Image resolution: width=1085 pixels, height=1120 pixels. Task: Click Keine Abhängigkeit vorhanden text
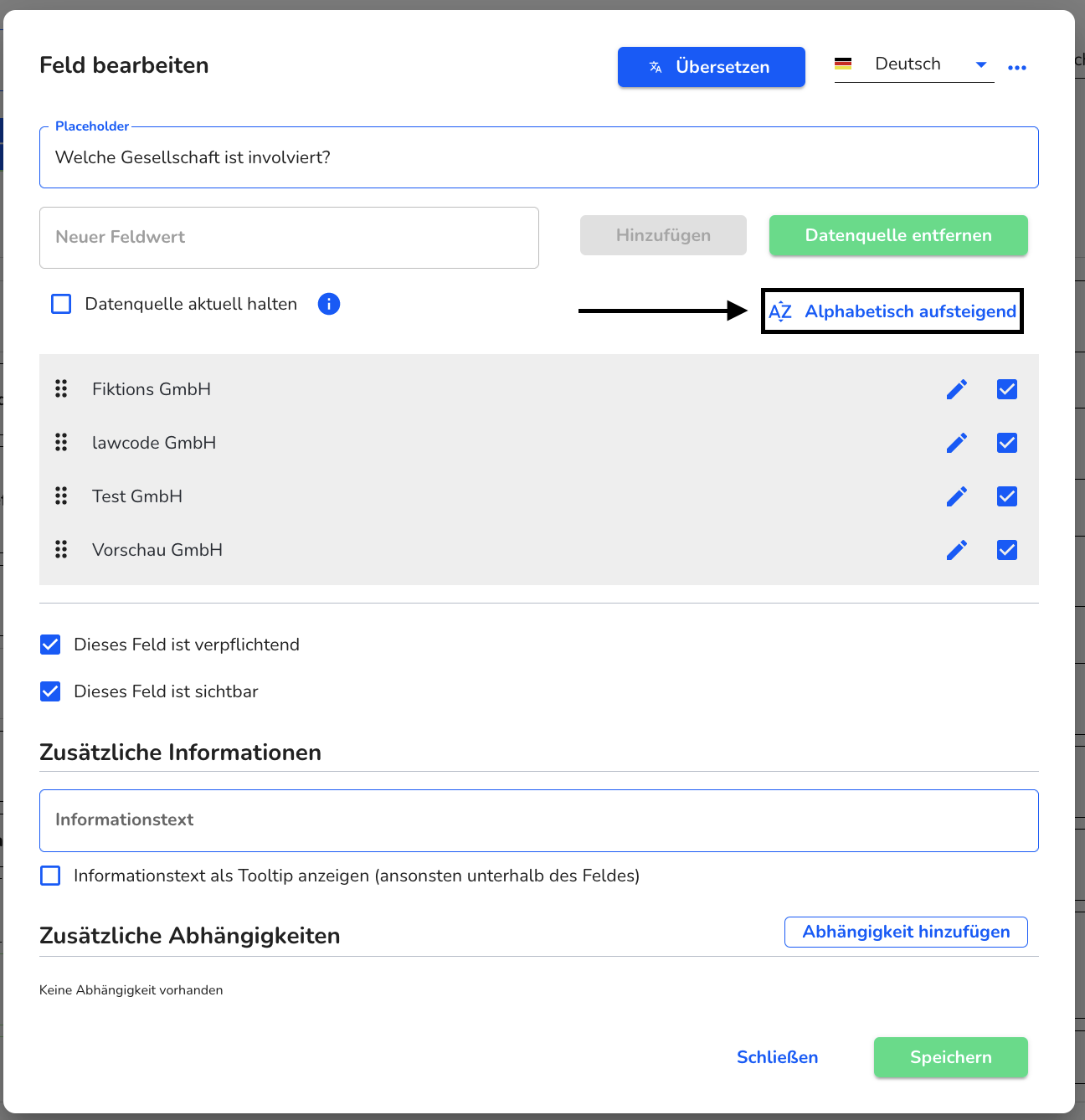(x=131, y=989)
